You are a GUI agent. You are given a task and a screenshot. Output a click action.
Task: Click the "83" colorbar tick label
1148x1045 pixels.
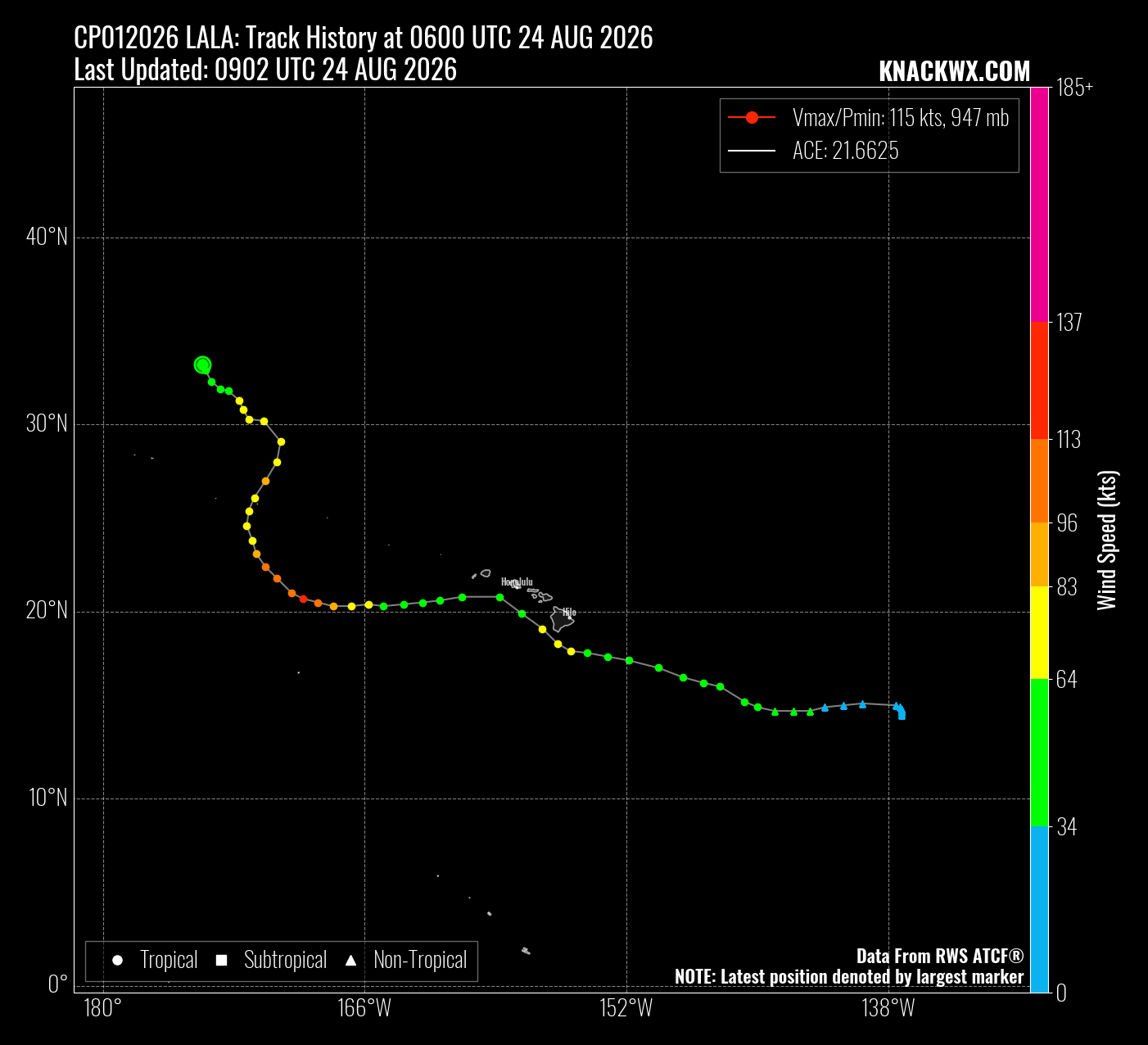point(1067,587)
